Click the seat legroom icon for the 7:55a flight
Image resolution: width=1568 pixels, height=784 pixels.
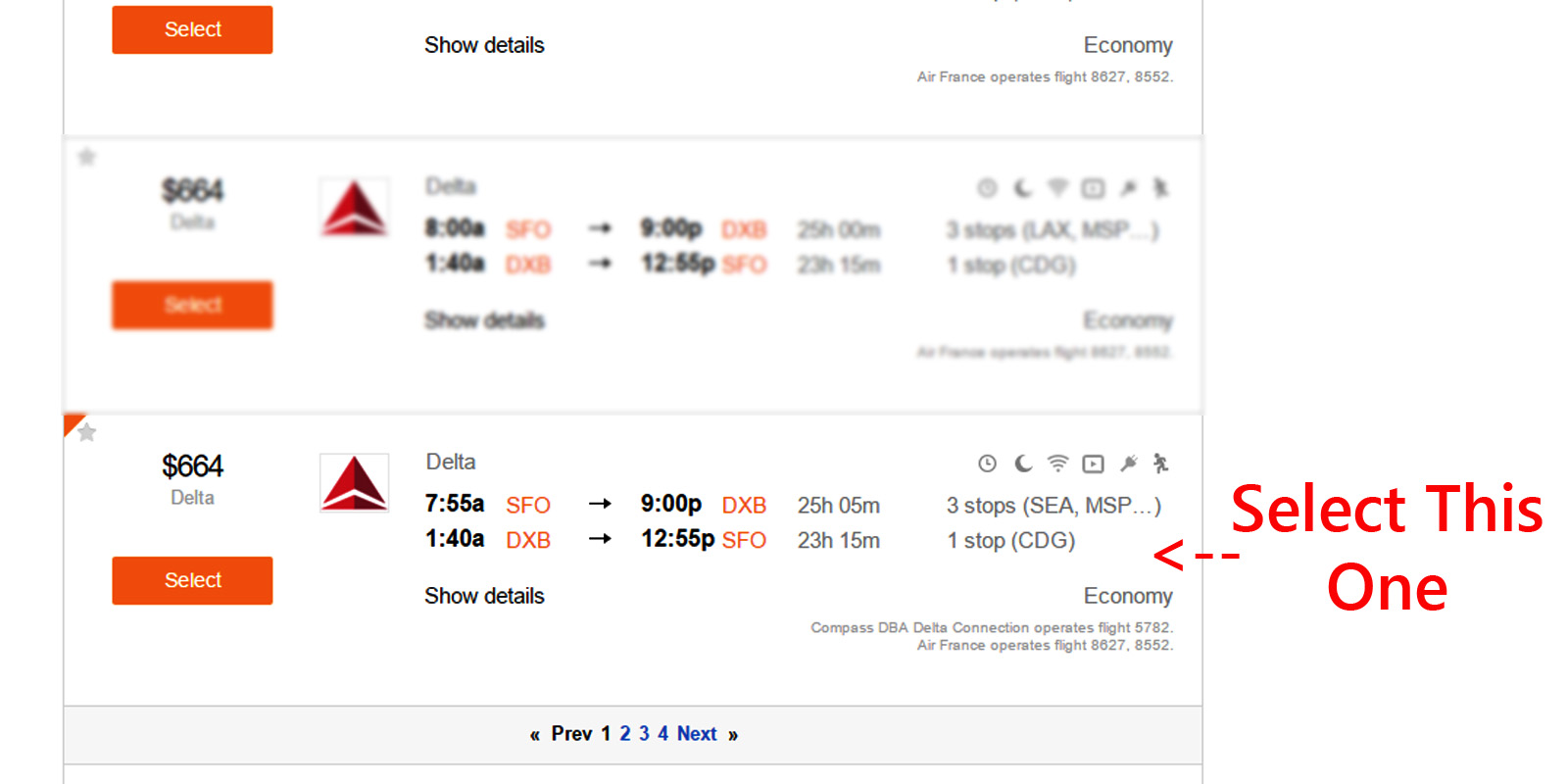1161,464
